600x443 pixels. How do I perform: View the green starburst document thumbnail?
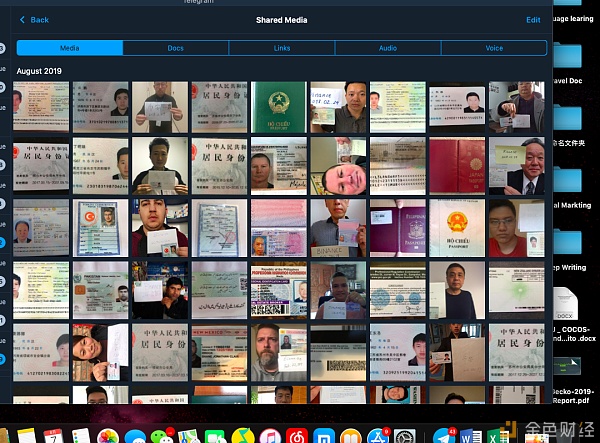(517, 290)
